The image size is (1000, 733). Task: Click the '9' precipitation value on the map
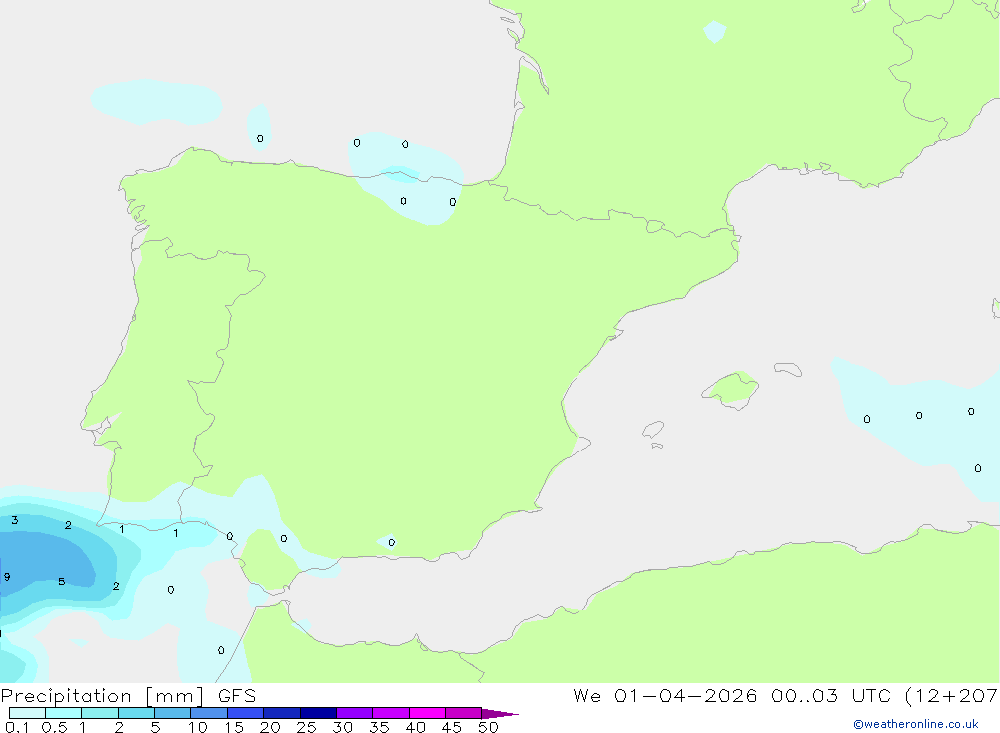[x=7, y=577]
